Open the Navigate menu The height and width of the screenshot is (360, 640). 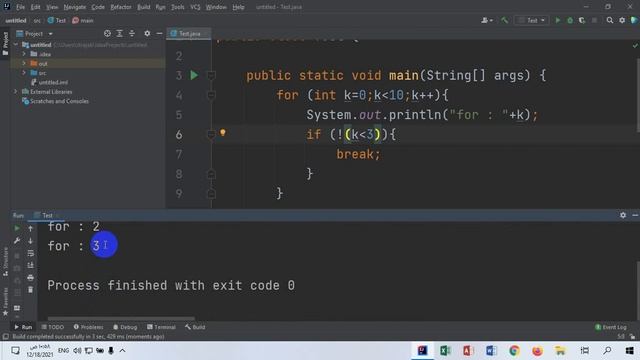pos(75,7)
